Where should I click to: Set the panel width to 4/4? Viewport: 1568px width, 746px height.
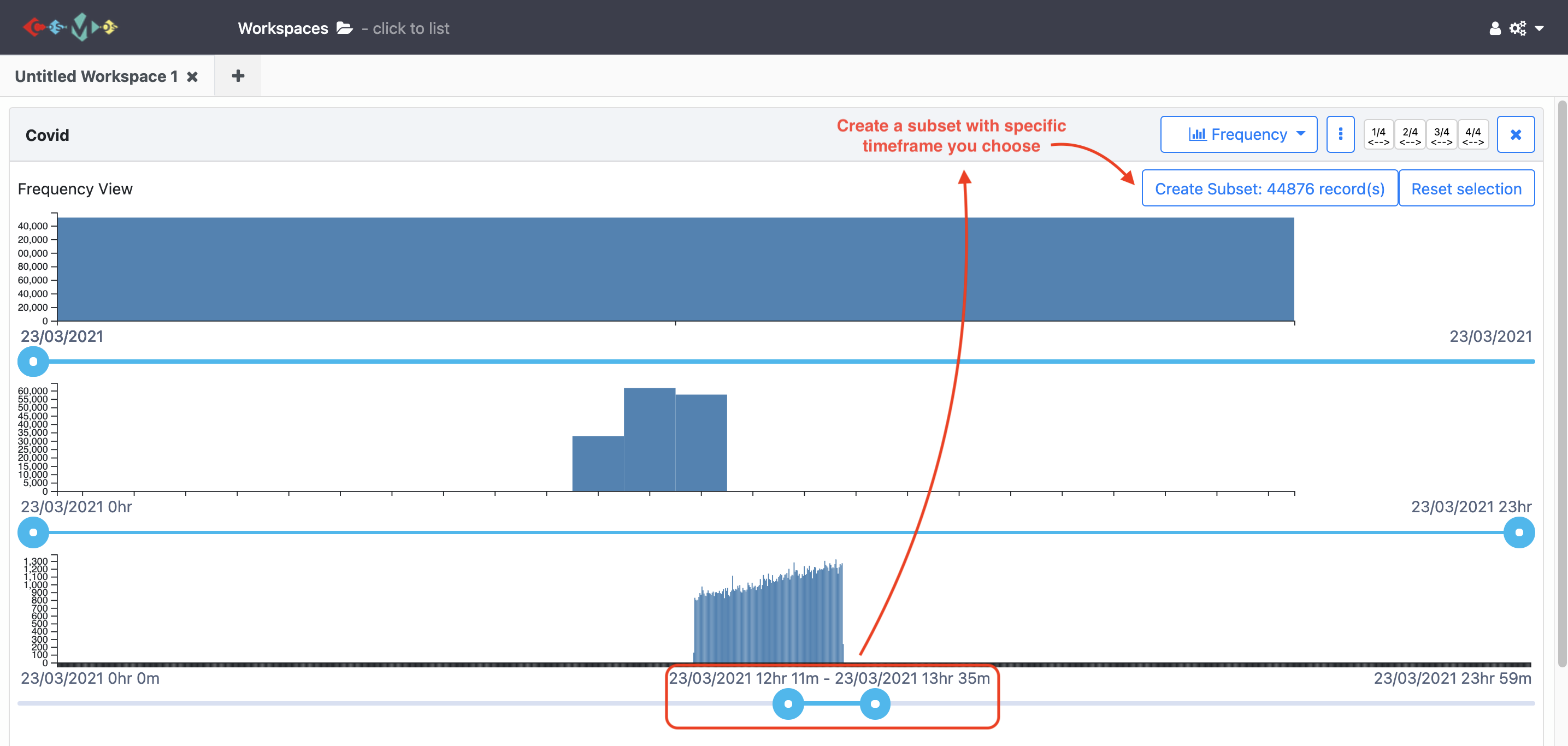[x=1473, y=135]
